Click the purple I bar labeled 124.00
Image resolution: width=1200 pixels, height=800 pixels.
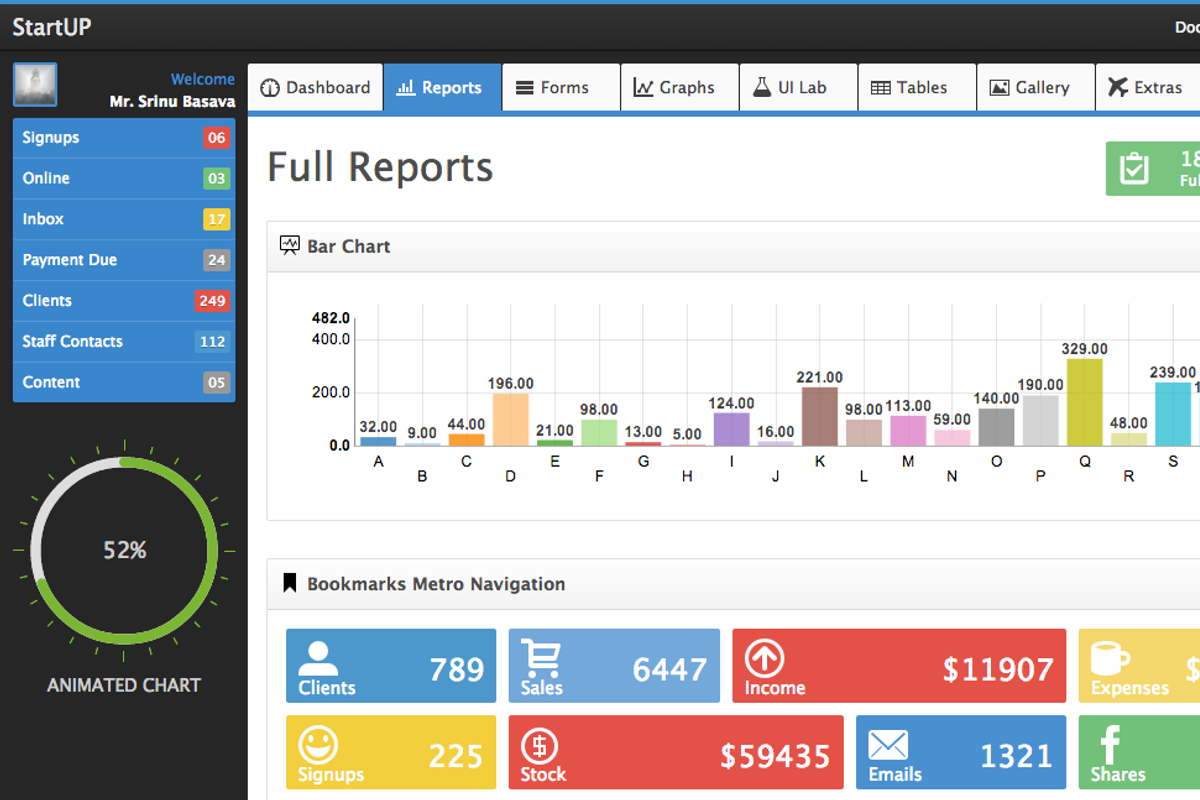tap(732, 429)
